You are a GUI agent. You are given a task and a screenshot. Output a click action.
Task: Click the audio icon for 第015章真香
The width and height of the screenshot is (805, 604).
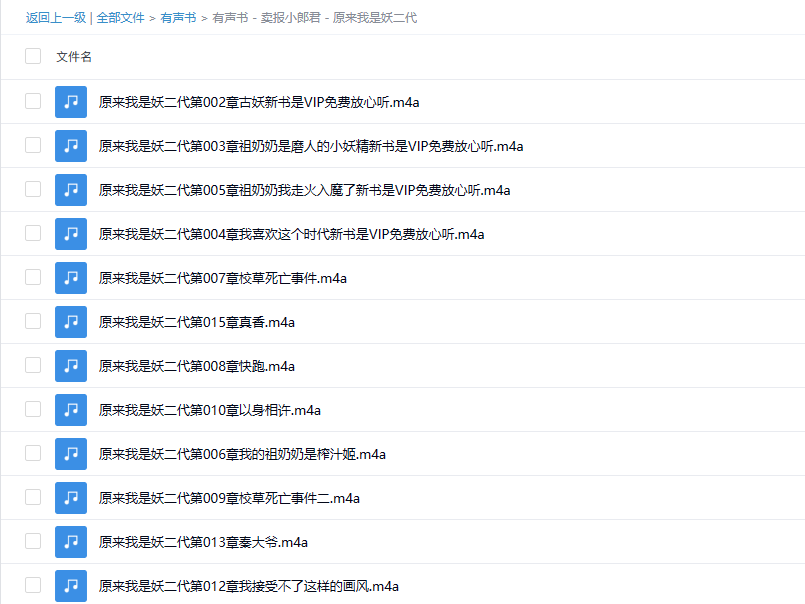pos(71,321)
